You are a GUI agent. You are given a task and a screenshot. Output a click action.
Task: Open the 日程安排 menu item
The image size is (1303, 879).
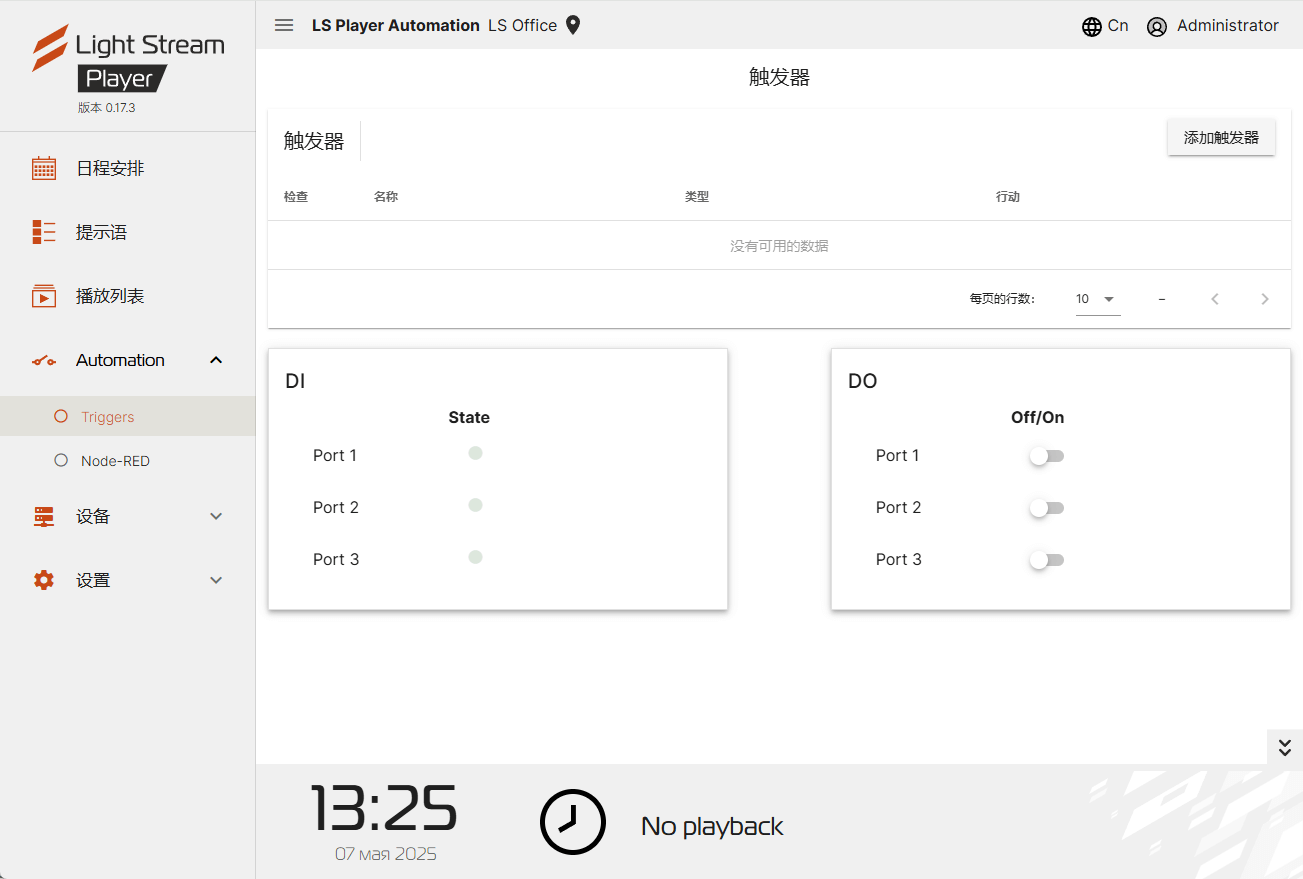pos(128,168)
